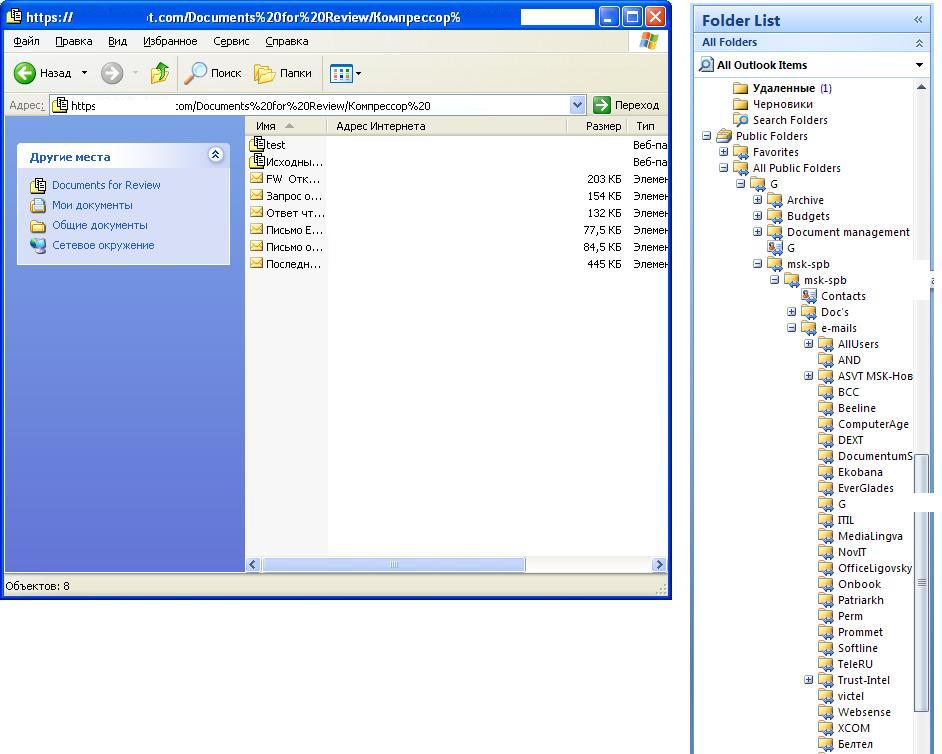942x754 pixels.
Task: Open the All Outlook Items dropdown
Action: [919, 65]
